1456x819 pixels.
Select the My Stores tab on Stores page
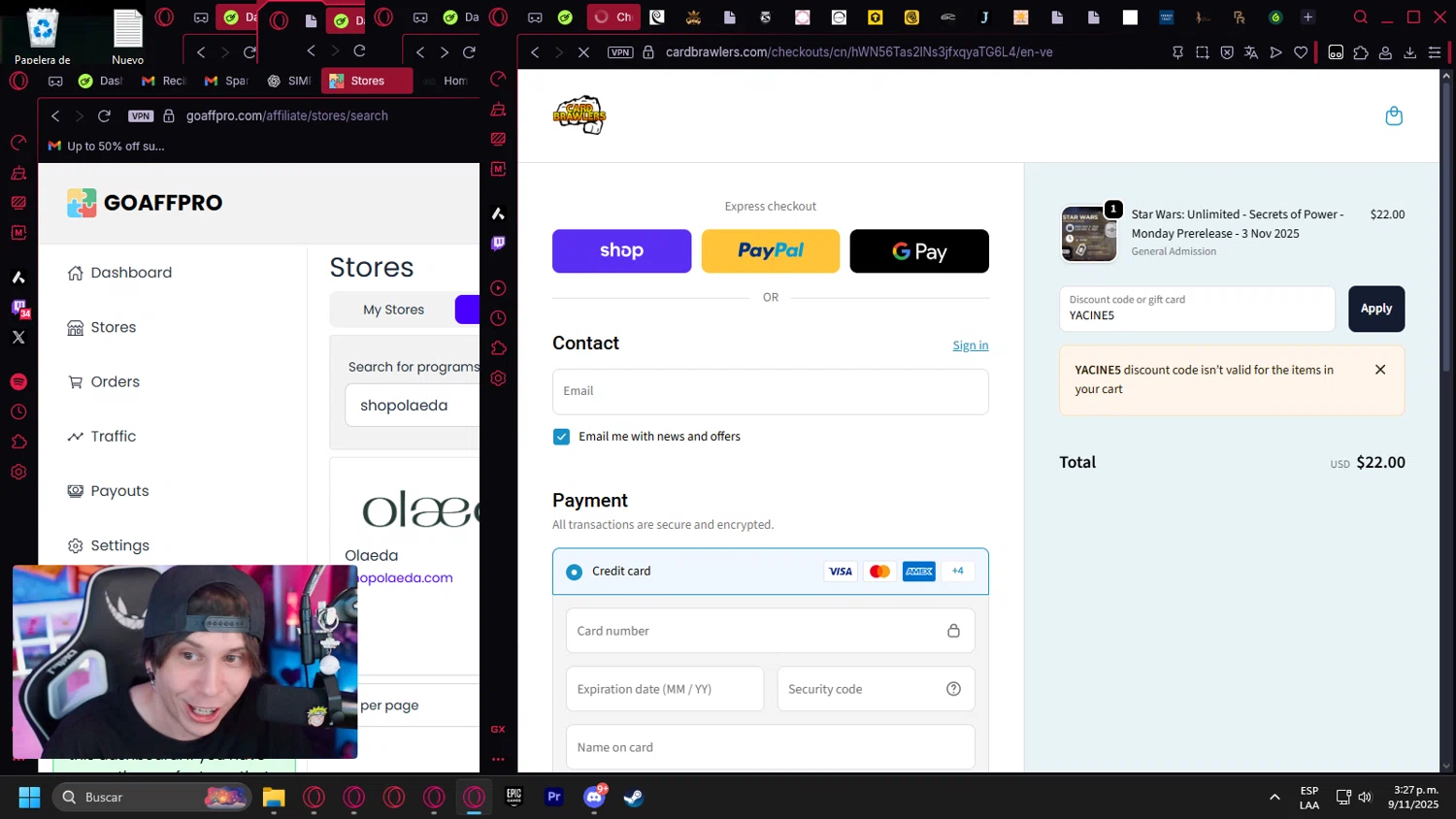pos(393,310)
